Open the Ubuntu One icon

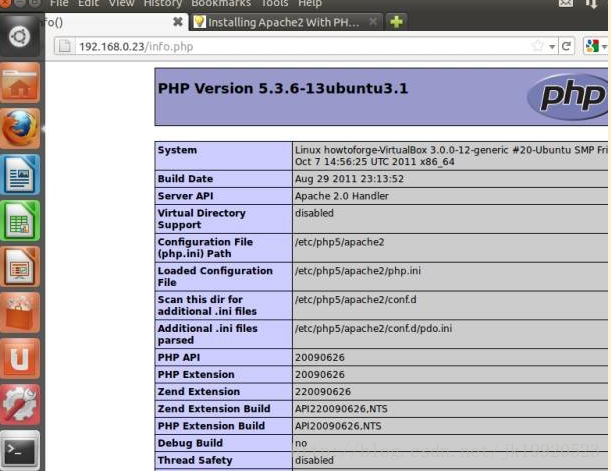click(20, 358)
